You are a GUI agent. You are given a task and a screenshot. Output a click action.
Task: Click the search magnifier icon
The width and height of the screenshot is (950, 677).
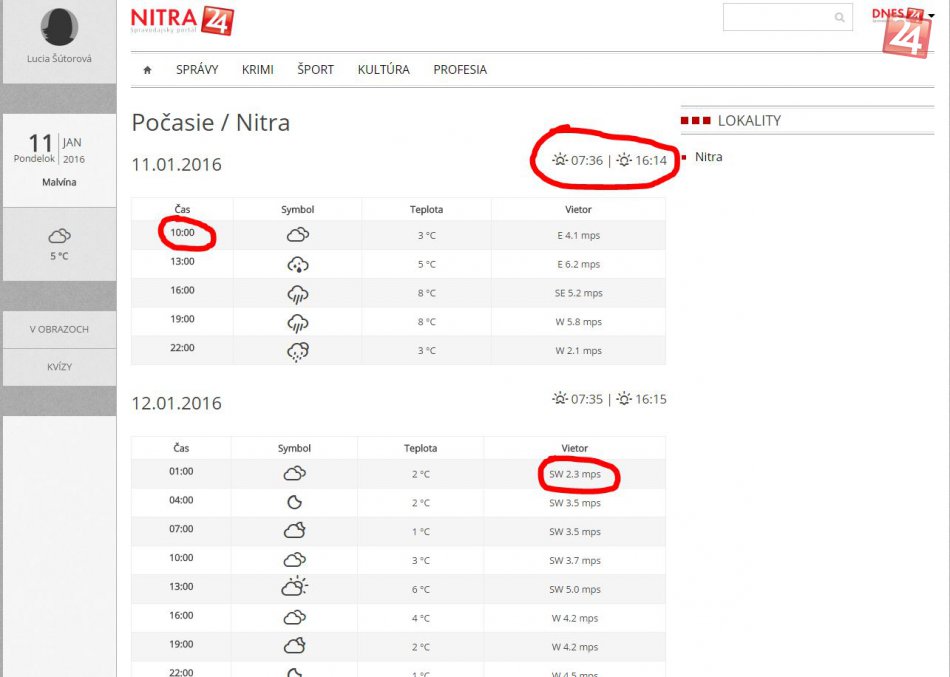[x=839, y=17]
